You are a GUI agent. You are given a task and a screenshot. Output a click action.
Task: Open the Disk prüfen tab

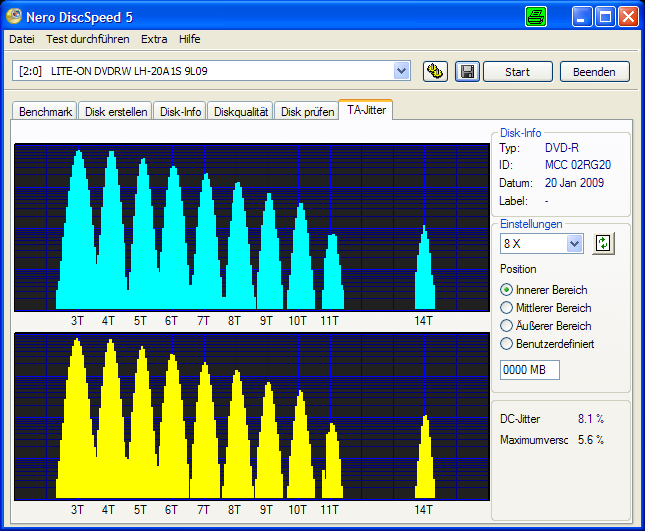(307, 111)
